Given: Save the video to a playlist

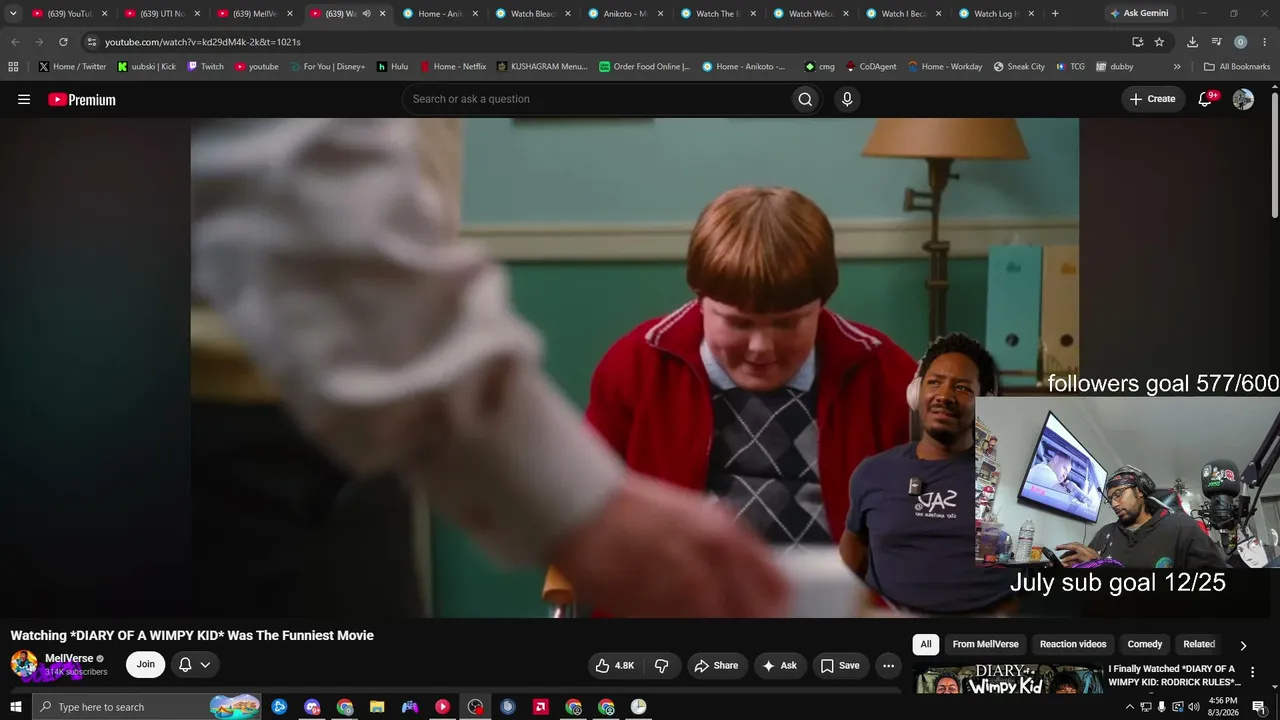Looking at the screenshot, I should 840,665.
